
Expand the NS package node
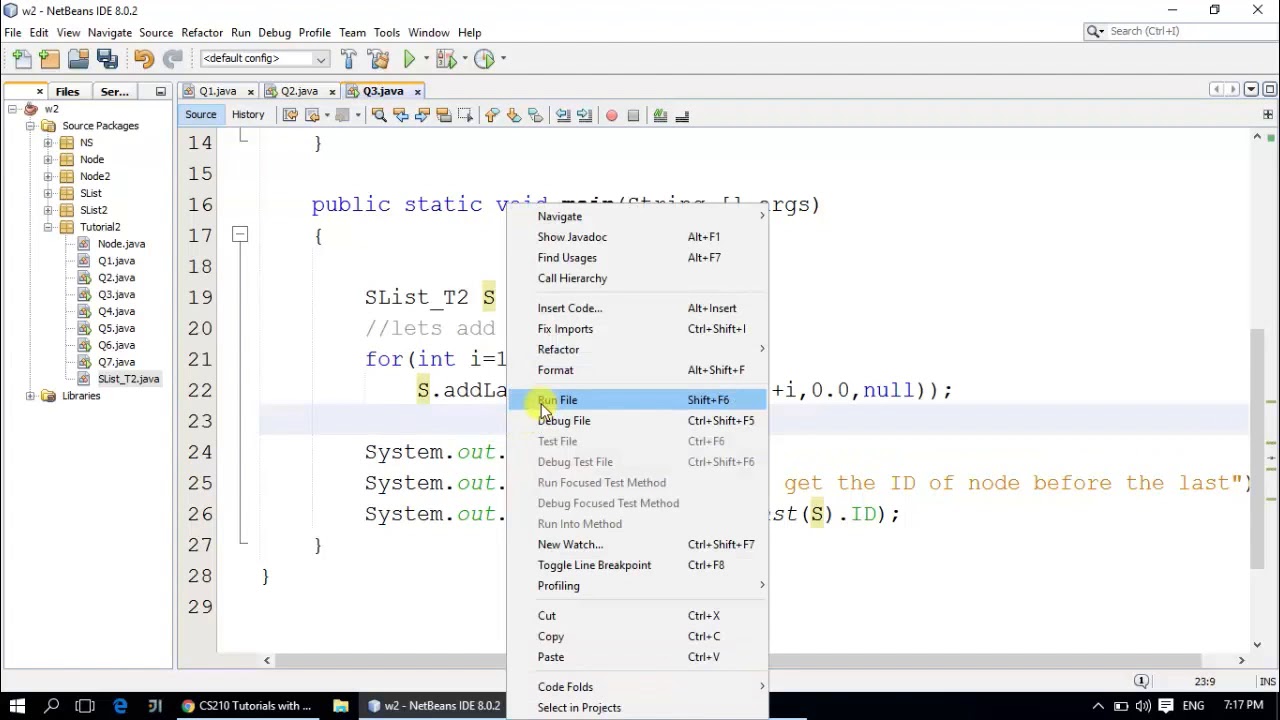48,143
